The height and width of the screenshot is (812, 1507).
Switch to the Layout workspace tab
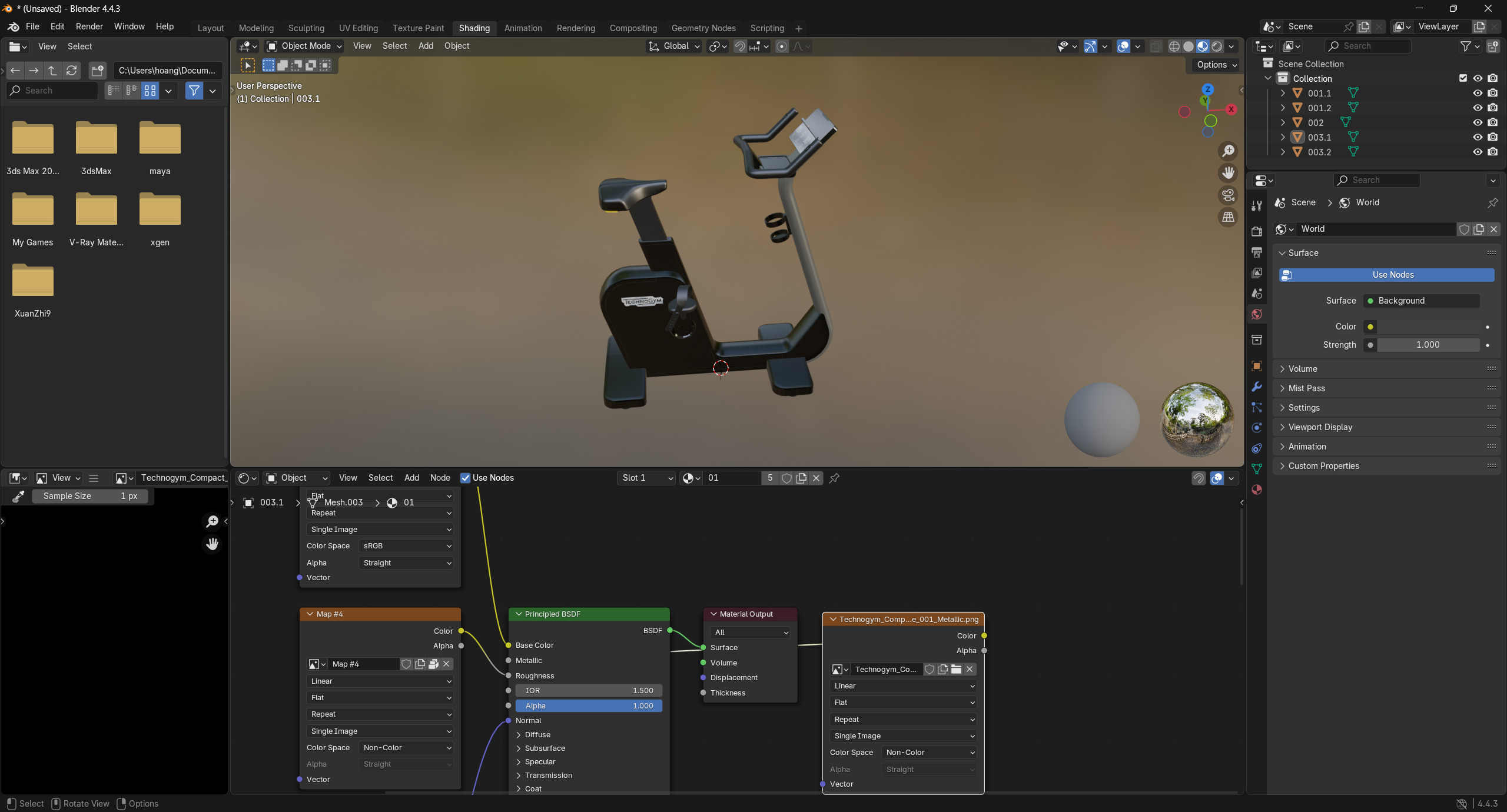[x=211, y=28]
